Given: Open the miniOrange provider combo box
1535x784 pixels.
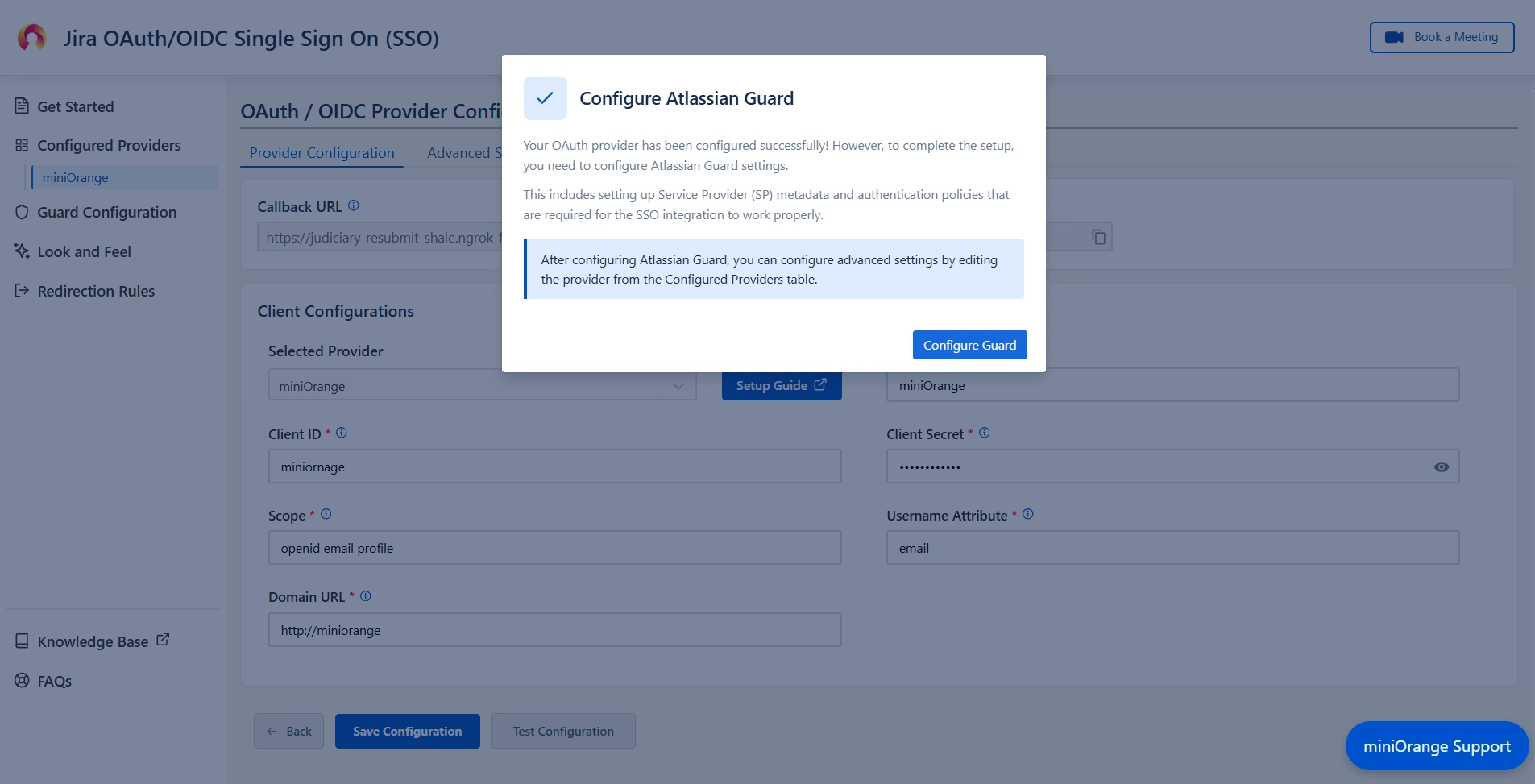Looking at the screenshot, I should pos(482,386).
